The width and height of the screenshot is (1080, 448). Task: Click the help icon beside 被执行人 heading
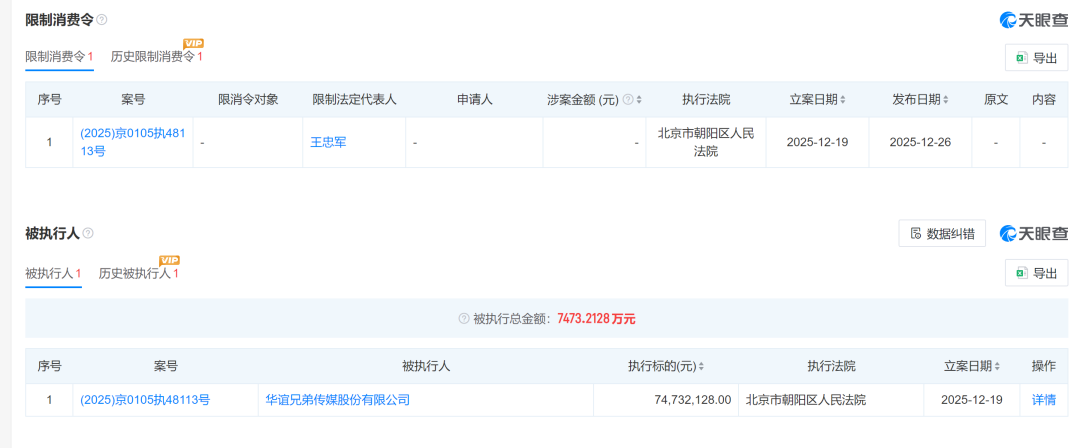(x=88, y=233)
